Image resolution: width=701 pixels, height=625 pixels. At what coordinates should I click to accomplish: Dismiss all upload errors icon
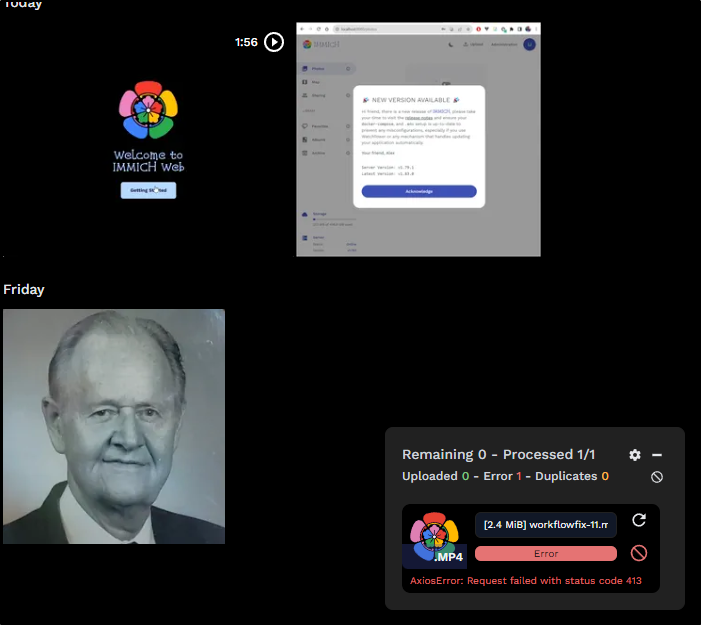(x=657, y=477)
